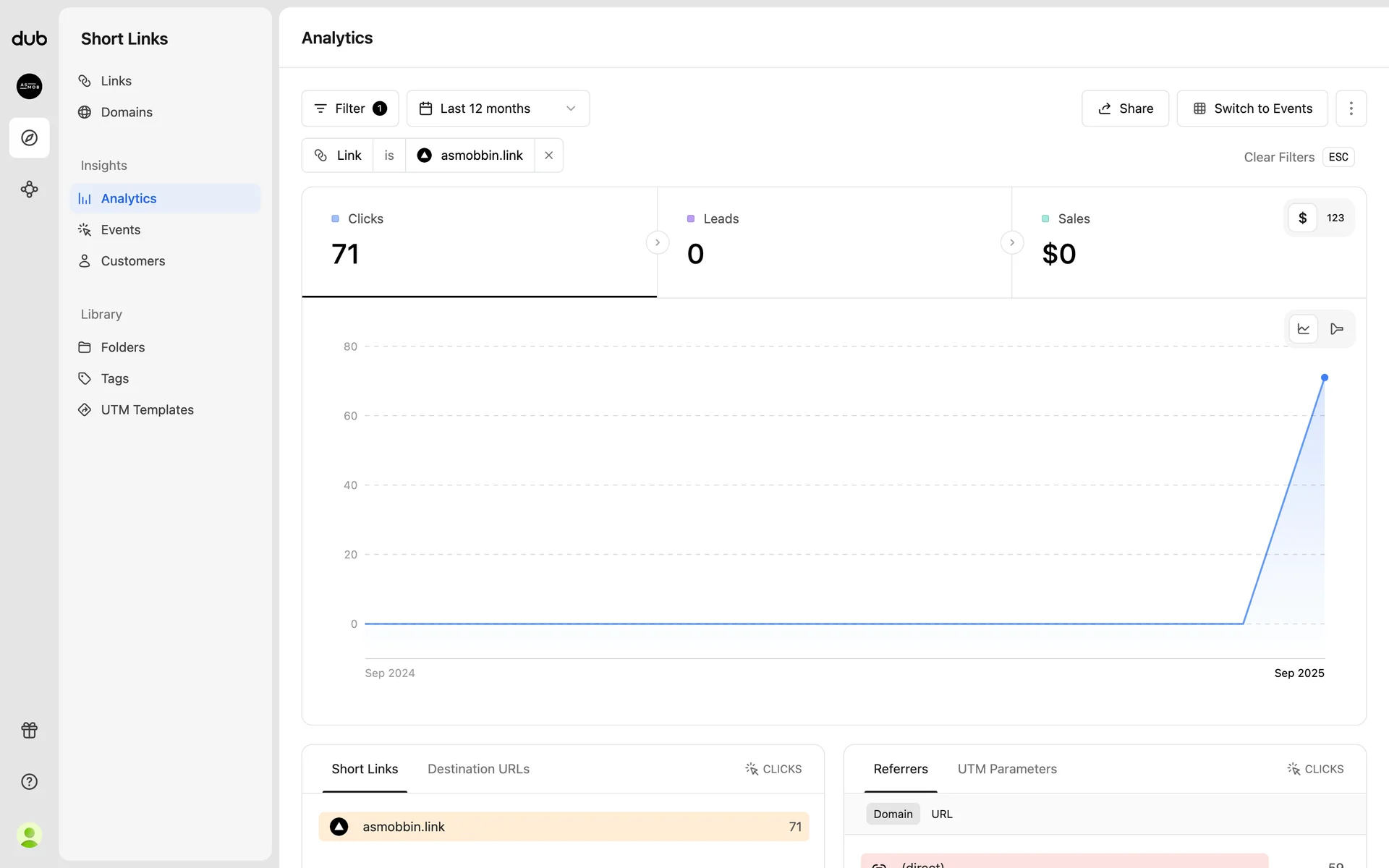Open the Filter dropdown
Viewport: 1389px width, 868px height.
click(350, 109)
